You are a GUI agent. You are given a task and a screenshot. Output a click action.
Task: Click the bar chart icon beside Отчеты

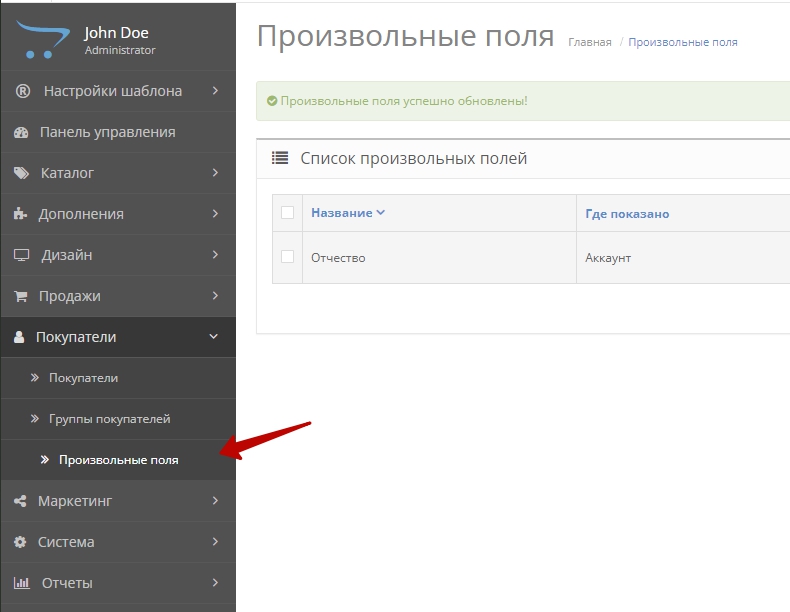pyautogui.click(x=21, y=583)
